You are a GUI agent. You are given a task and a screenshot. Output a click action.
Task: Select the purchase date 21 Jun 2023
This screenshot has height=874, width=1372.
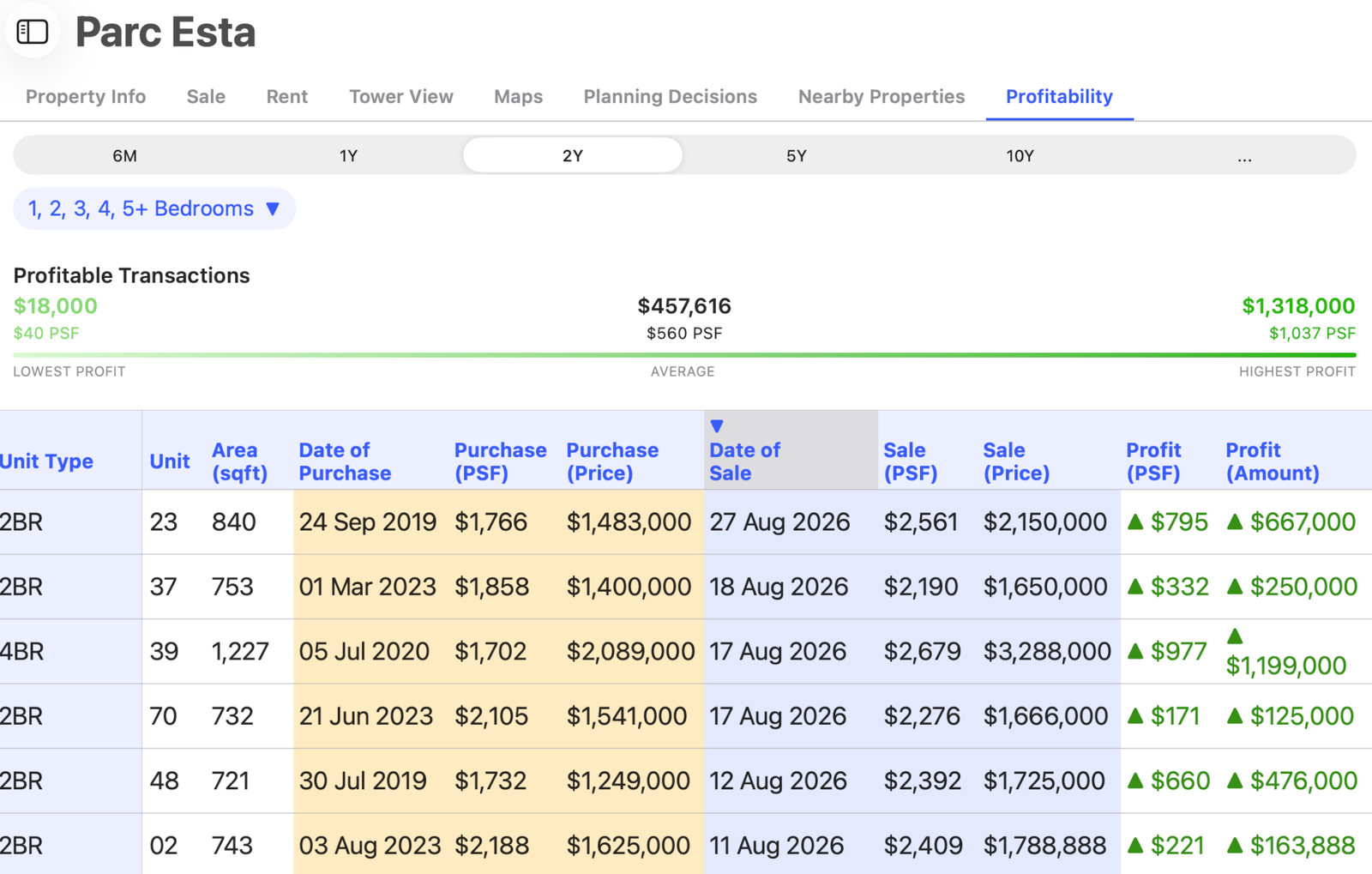click(366, 716)
